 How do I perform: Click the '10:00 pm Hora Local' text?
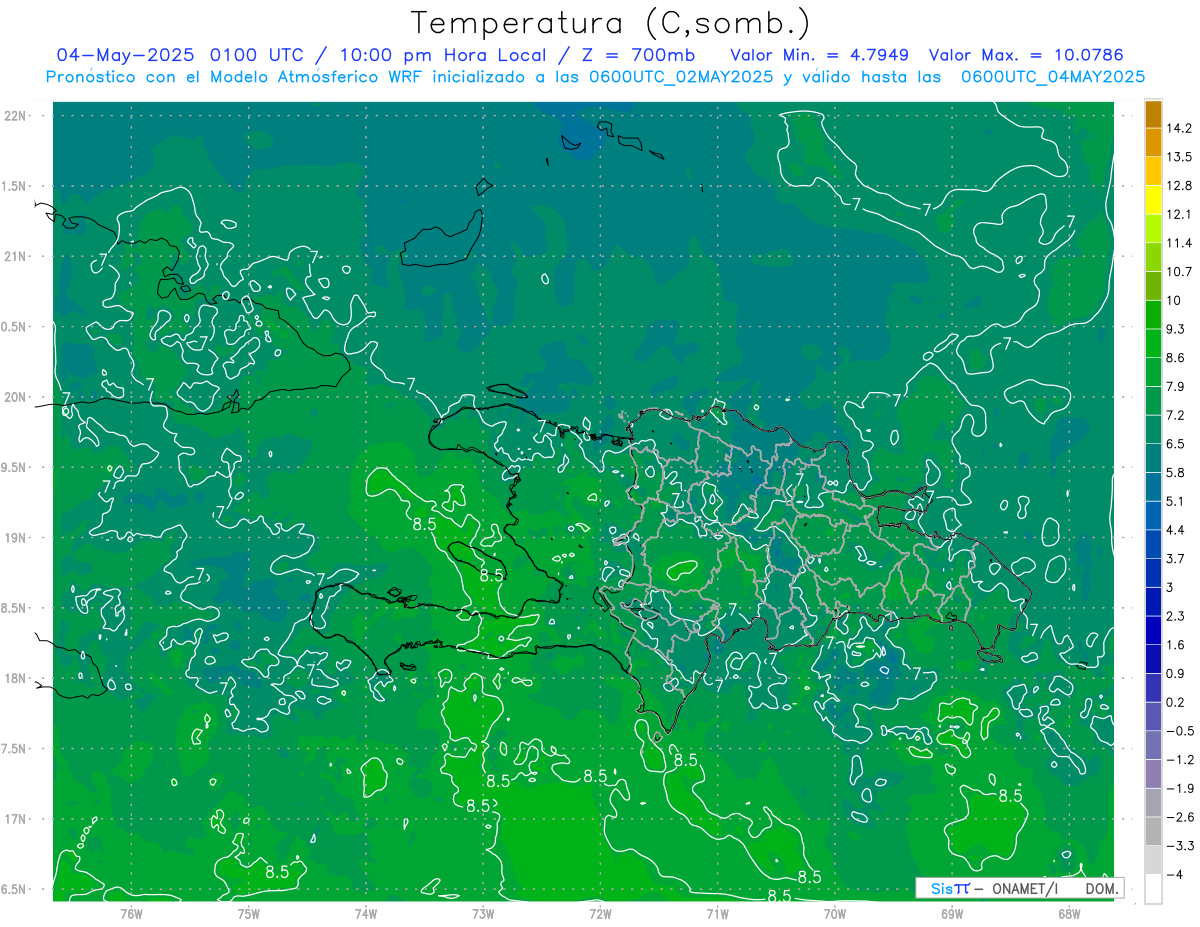click(445, 54)
